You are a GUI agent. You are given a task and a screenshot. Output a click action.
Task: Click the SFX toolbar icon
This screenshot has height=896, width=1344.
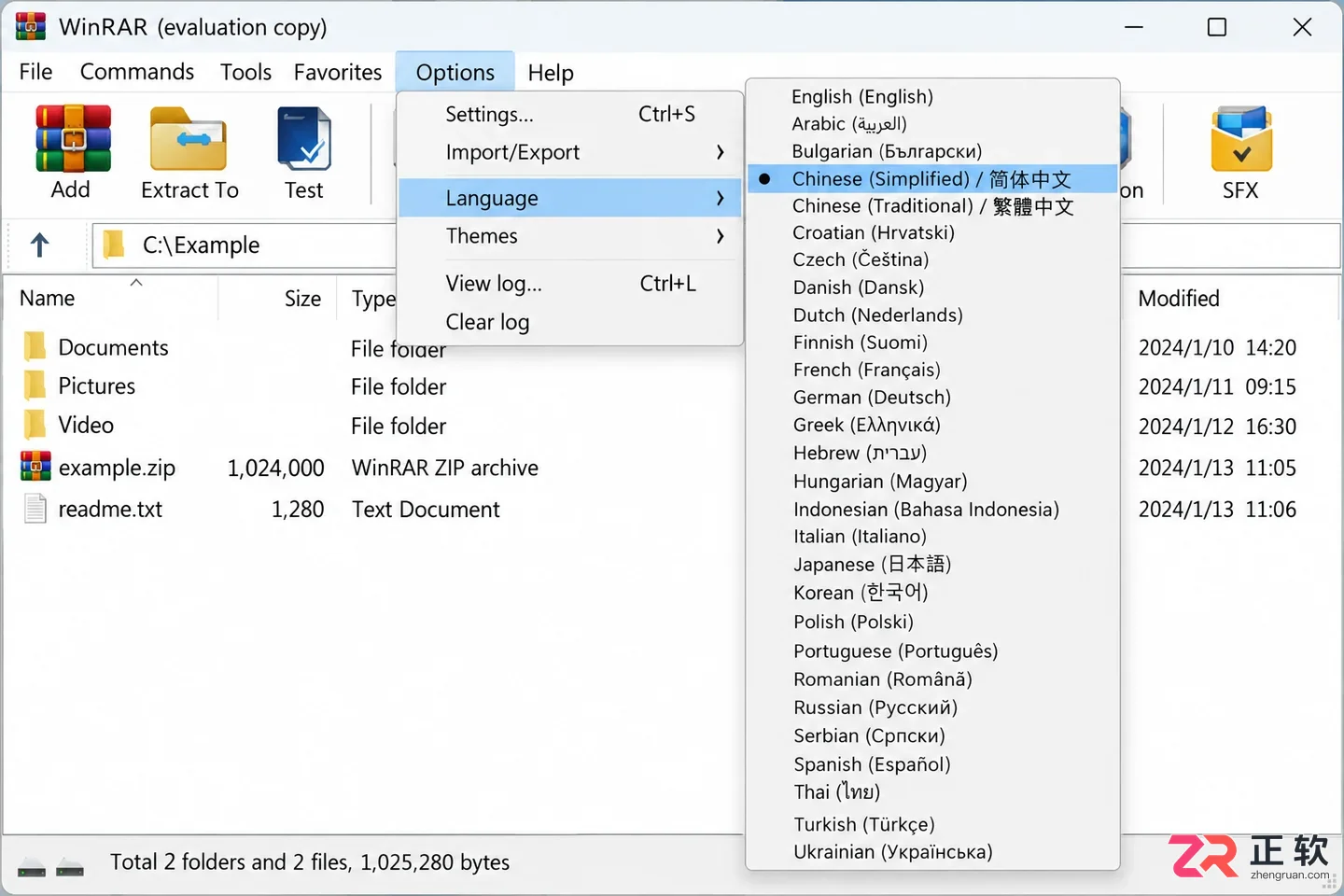1240,139
